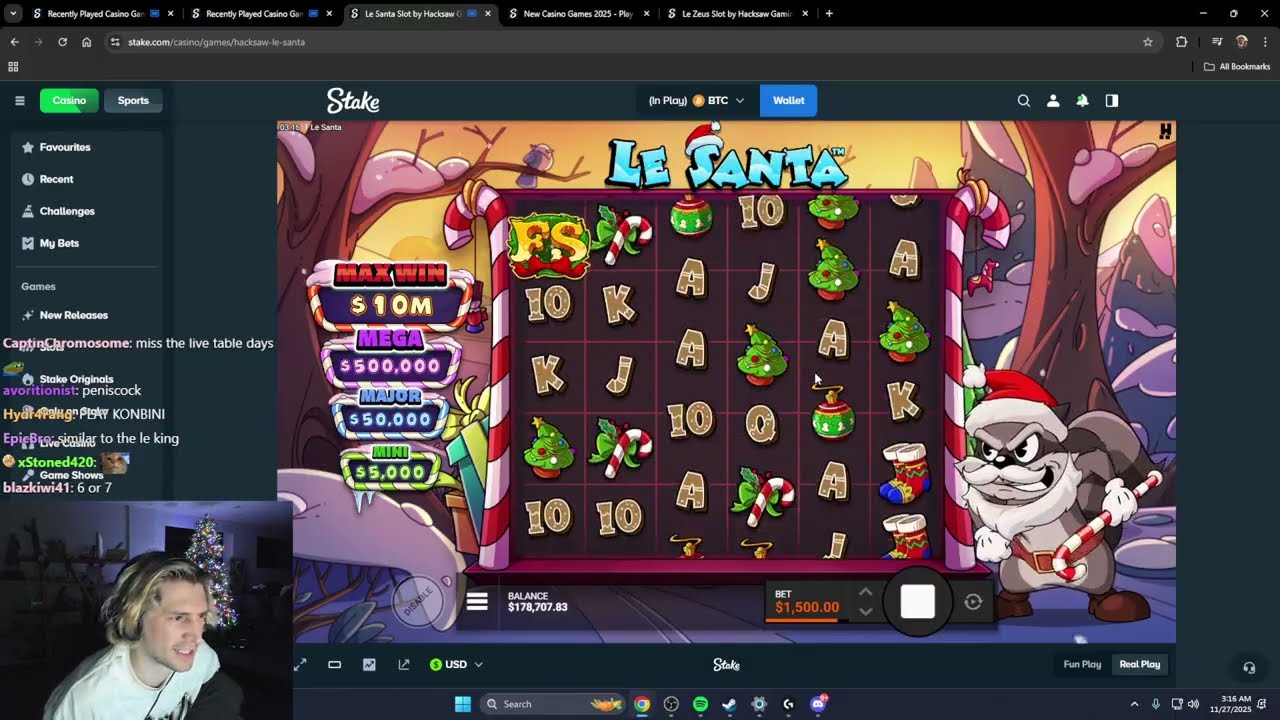
Task: Switch to Real Play mode
Action: coord(1139,664)
